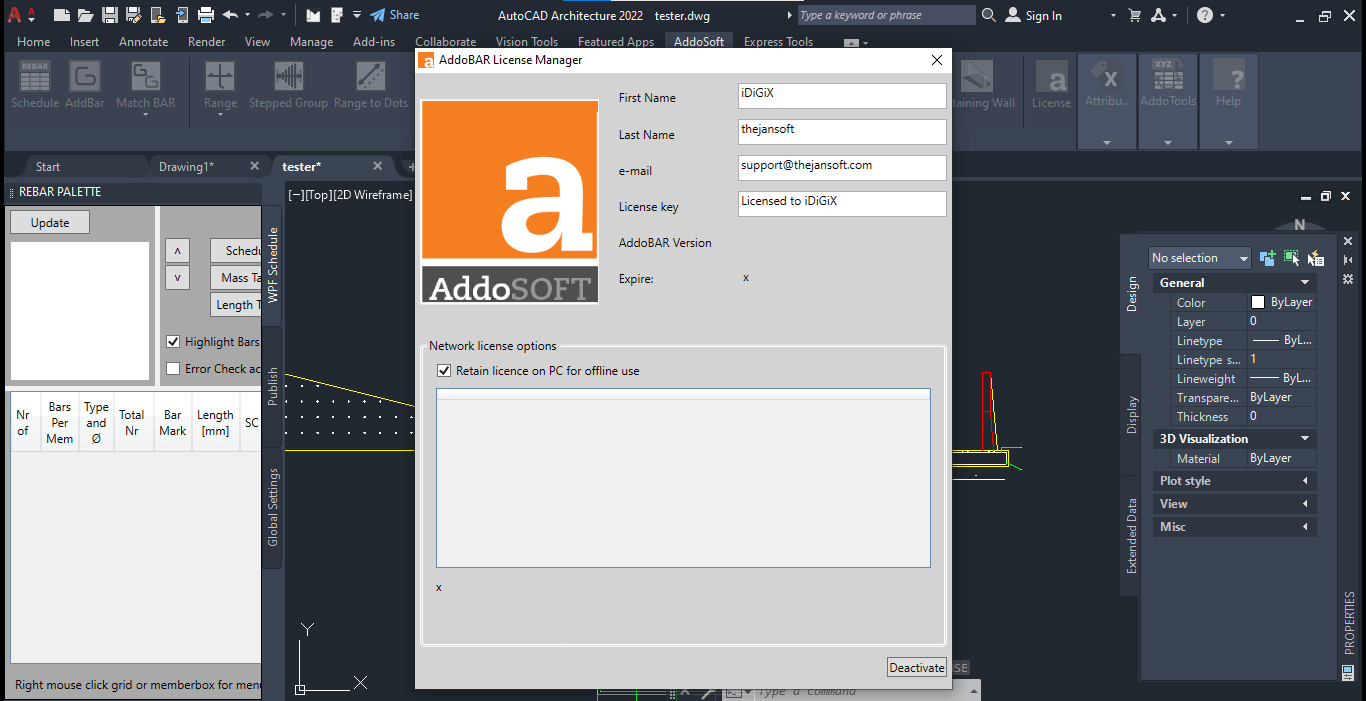The height and width of the screenshot is (701, 1366).
Task: Expand the View properties section
Action: click(x=1305, y=504)
